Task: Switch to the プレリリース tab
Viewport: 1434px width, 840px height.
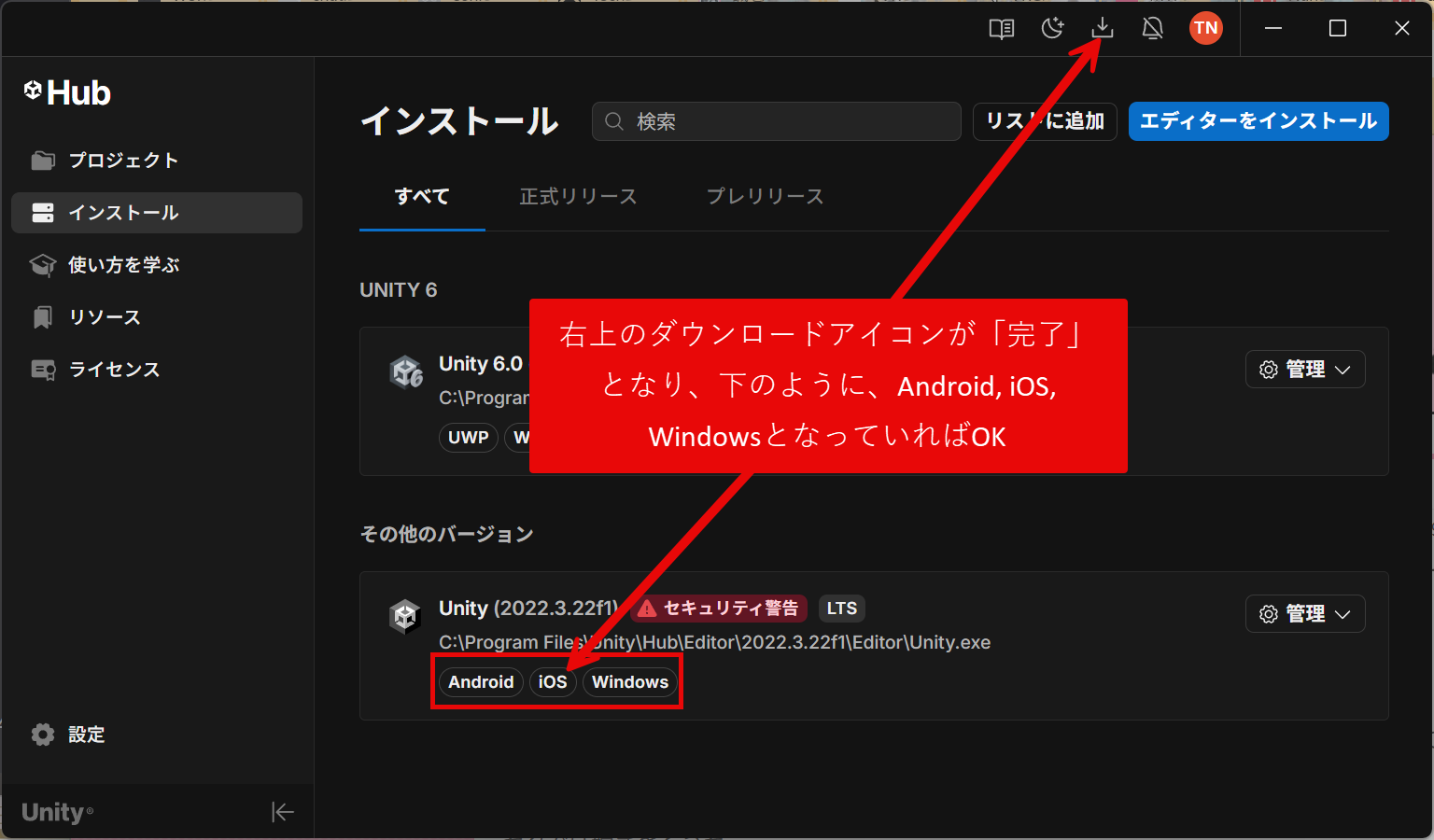Action: tap(765, 197)
